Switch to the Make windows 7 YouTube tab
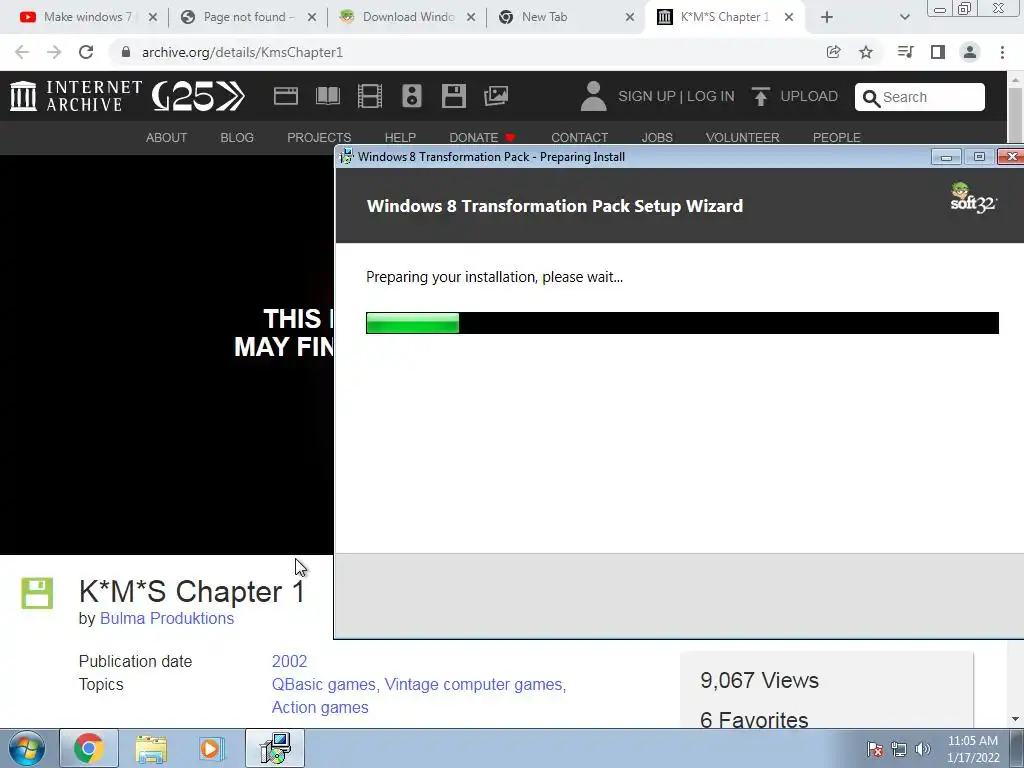The image size is (1024, 768). tap(87, 17)
